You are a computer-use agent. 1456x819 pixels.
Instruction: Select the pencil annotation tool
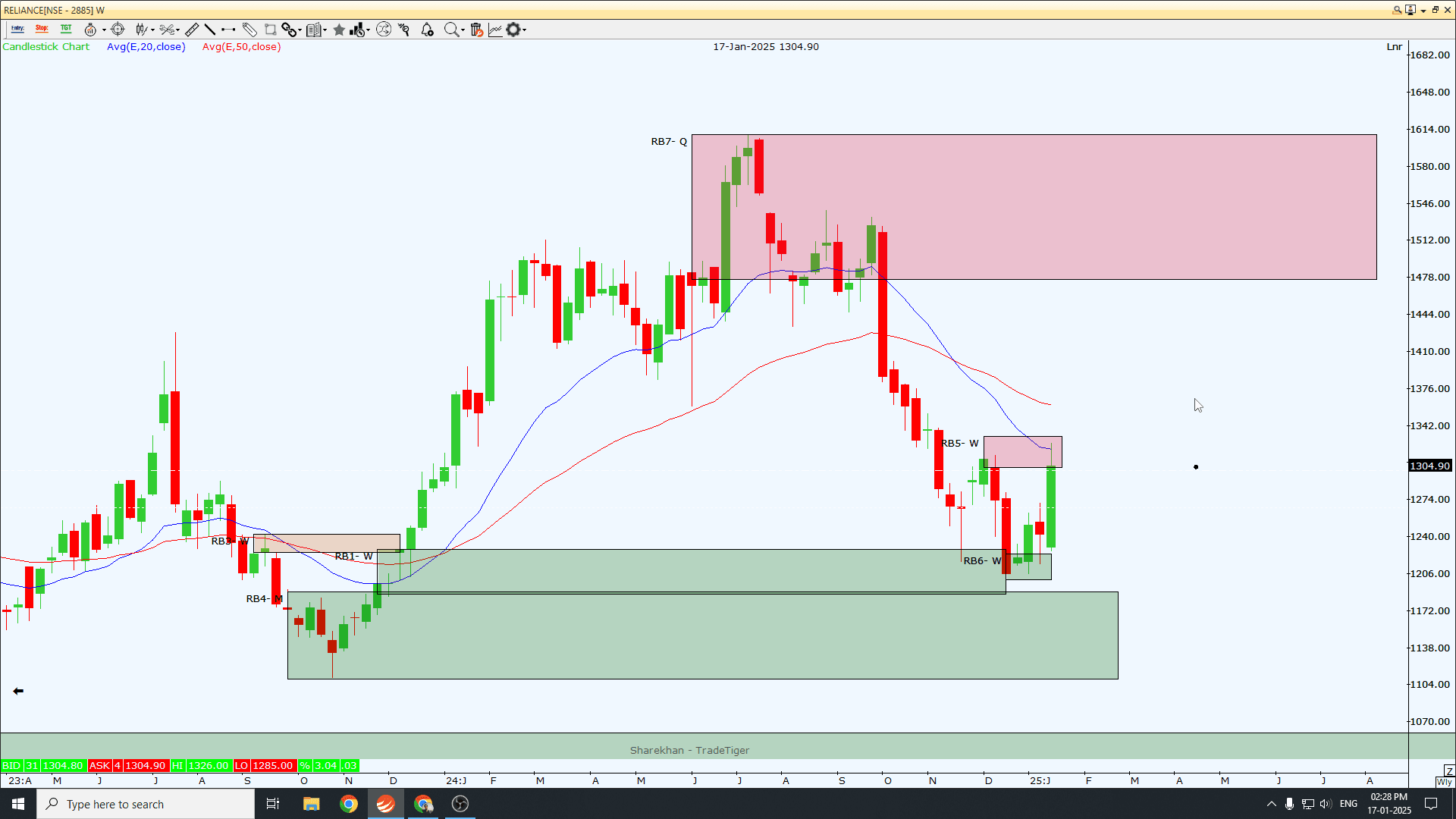click(249, 30)
